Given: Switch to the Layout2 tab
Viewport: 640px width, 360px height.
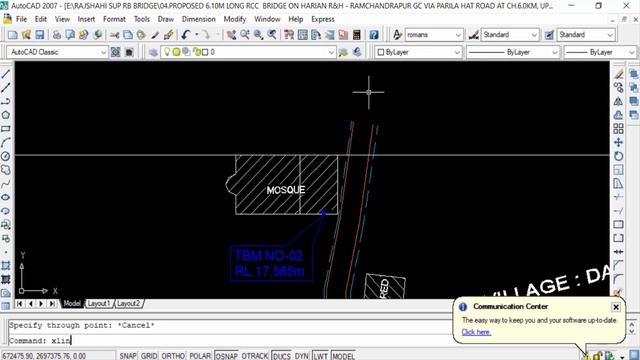Looking at the screenshot, I should click(128, 304).
